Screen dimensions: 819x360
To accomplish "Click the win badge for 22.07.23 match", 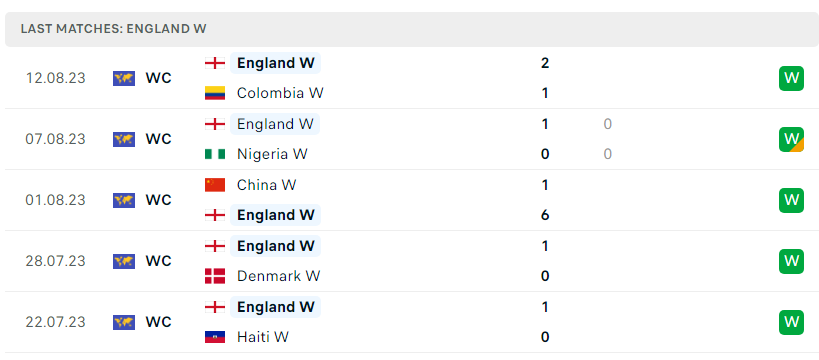I will pyautogui.click(x=791, y=322).
